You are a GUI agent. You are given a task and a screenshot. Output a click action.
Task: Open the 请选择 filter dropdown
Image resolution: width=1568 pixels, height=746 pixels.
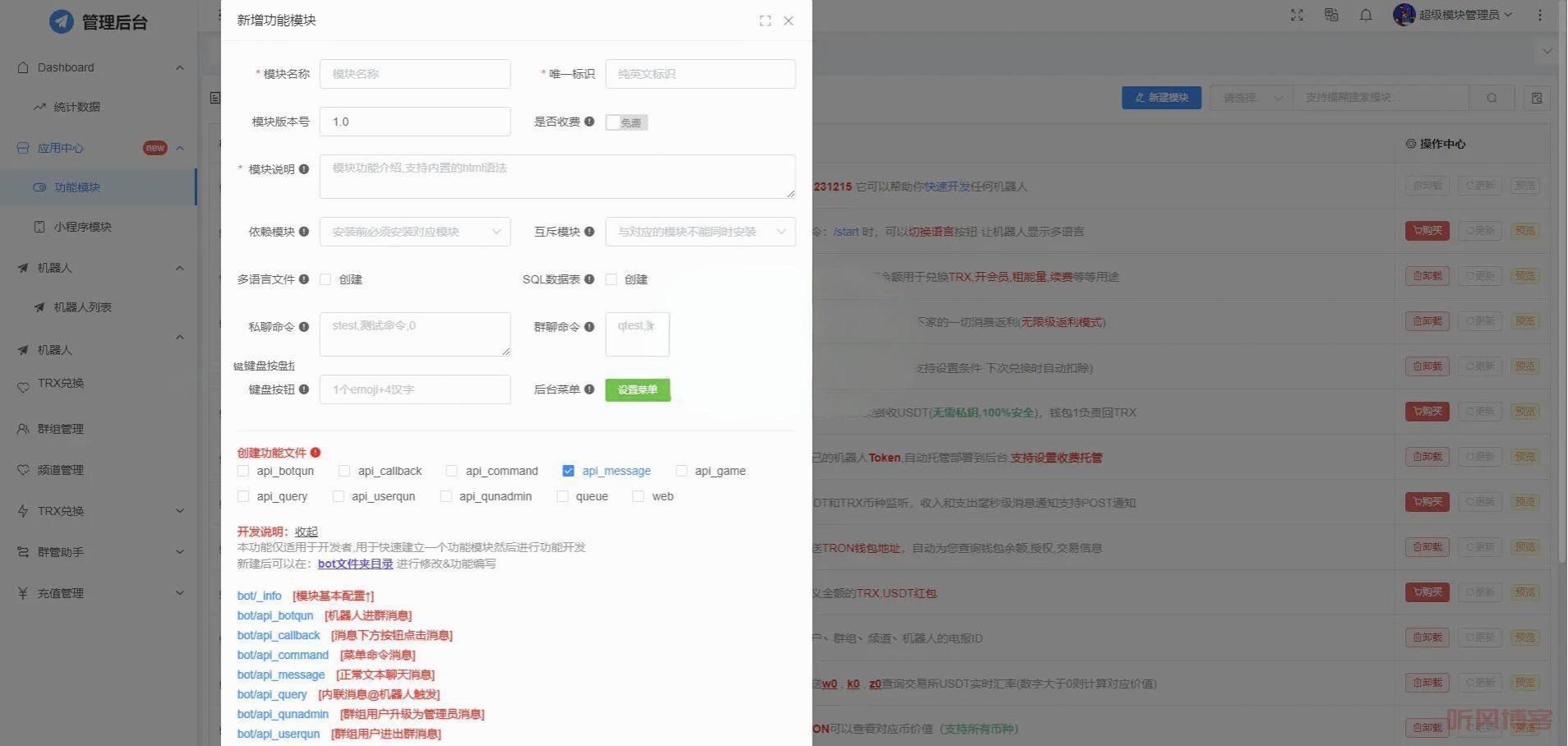(x=1252, y=98)
